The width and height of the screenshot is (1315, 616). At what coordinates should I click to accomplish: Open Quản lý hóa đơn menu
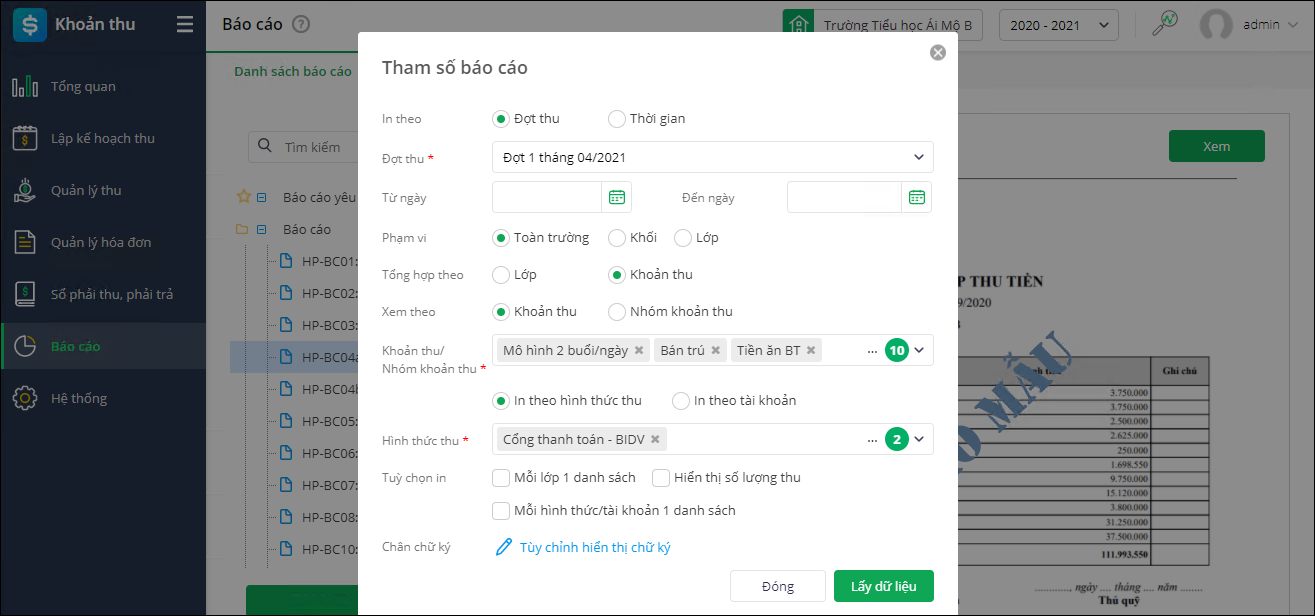click(x=100, y=243)
